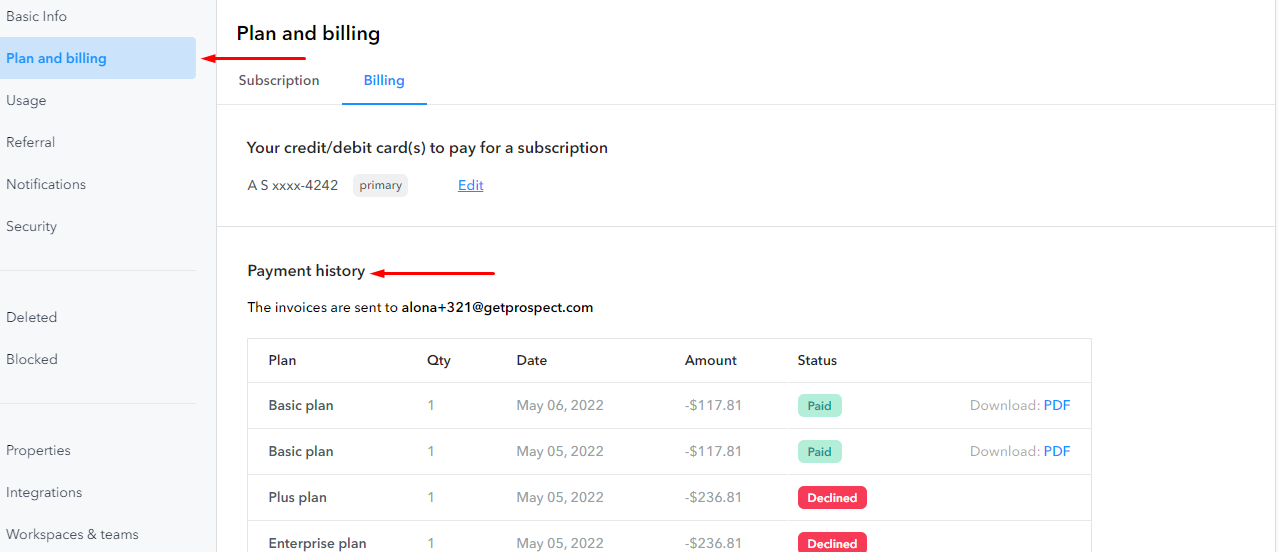Select Plan and billing in sidebar

(x=98, y=58)
